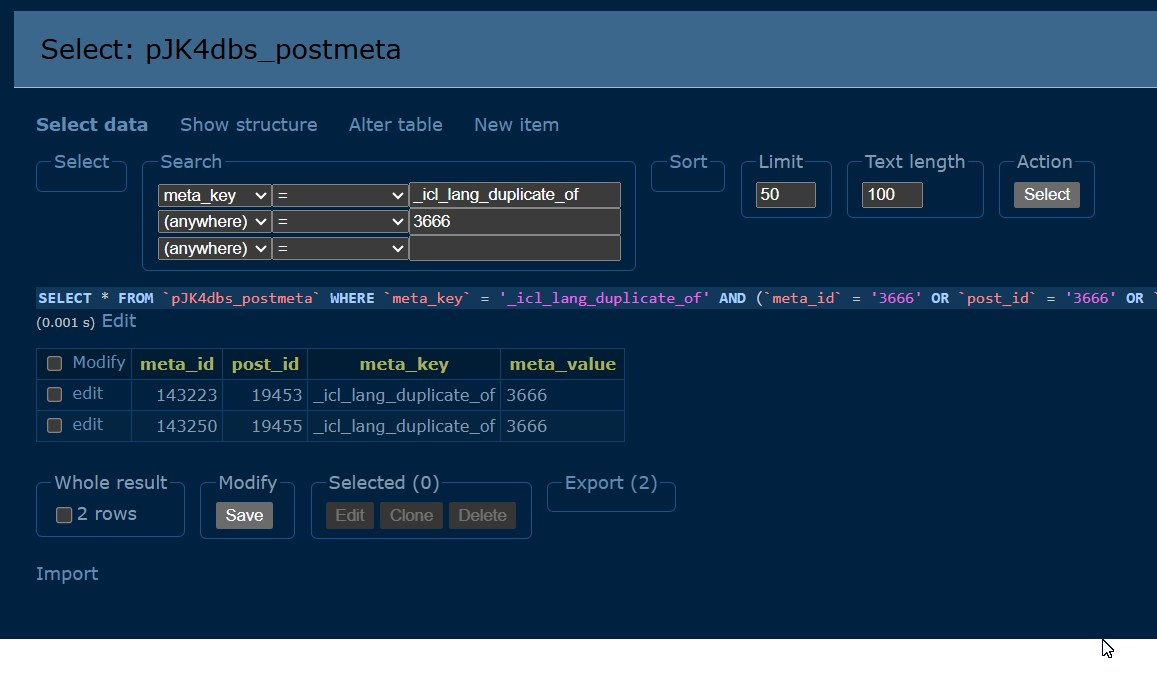The height and width of the screenshot is (676, 1157).
Task: Enable the whole result 2 rows checkbox
Action: tap(64, 515)
